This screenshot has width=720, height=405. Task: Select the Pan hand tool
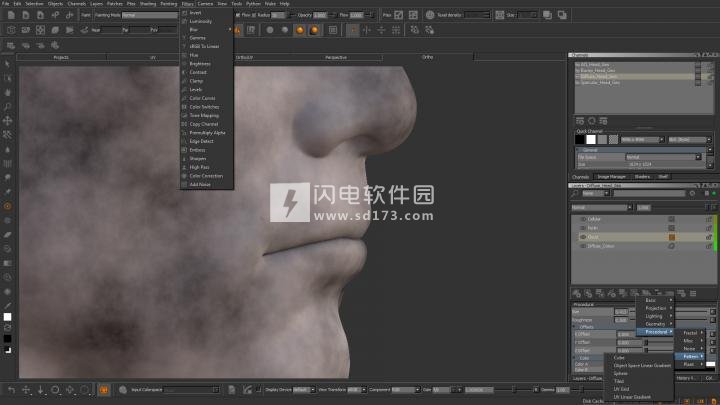tap(7, 92)
